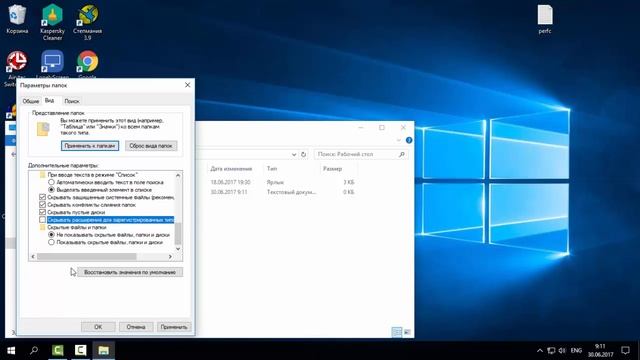Click the list scroll-up arrow
The height and width of the screenshot is (360, 640).
[178, 175]
